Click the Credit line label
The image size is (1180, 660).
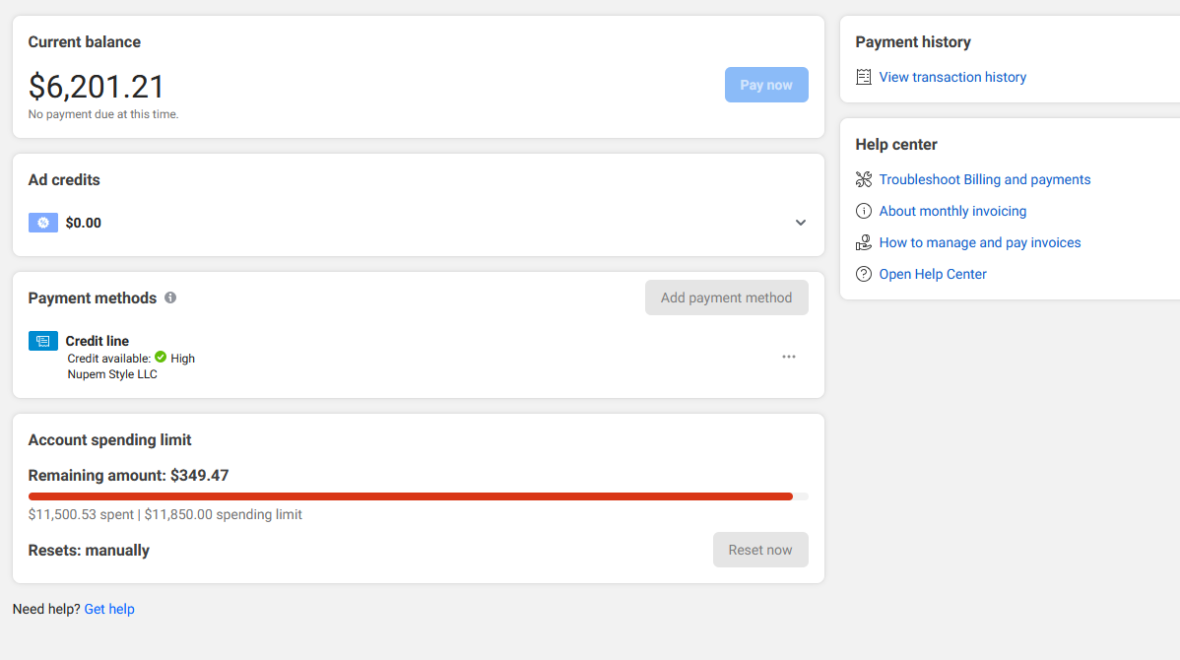point(97,341)
